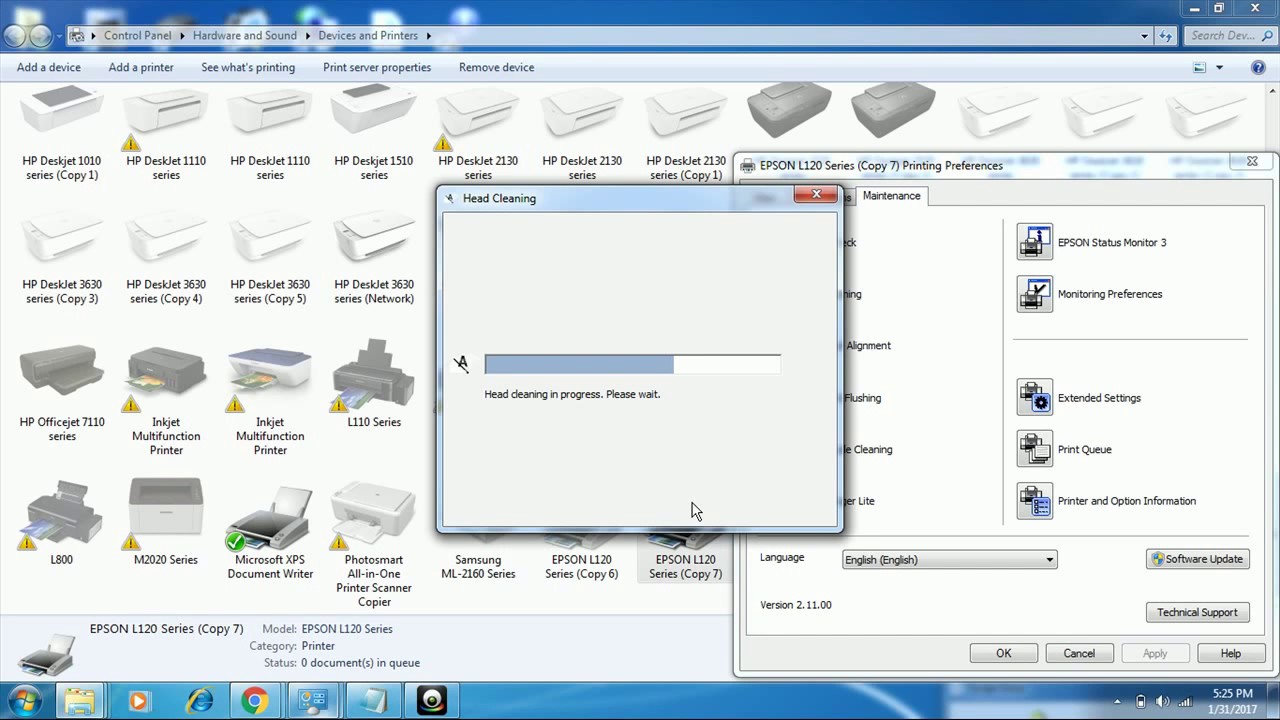
Task: Click Add a printer
Action: (x=141, y=67)
